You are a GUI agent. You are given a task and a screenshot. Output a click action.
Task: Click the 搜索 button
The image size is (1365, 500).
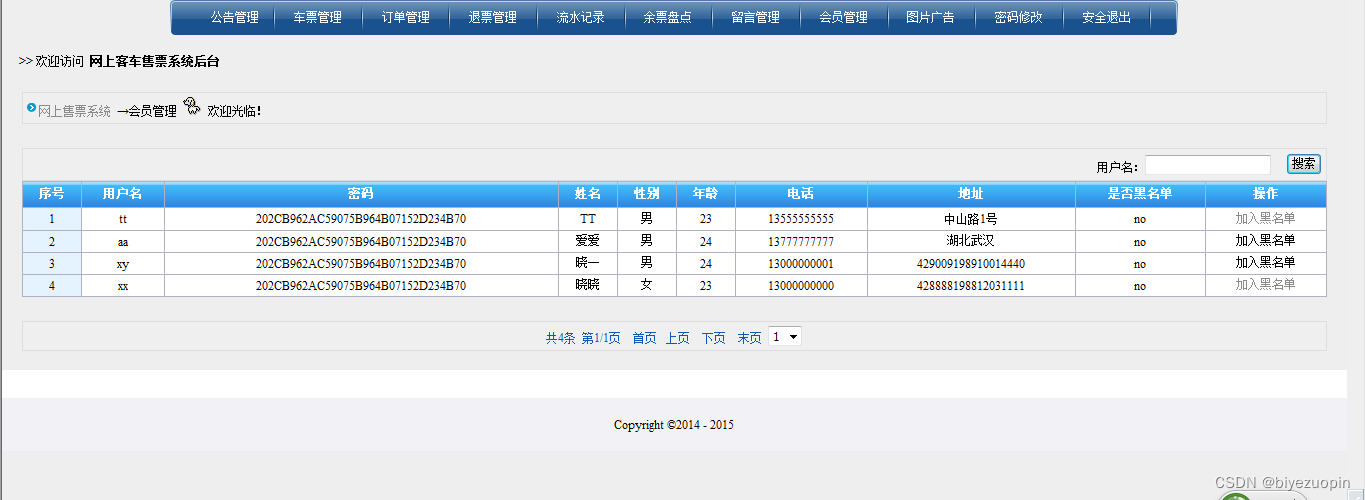[x=1303, y=164]
